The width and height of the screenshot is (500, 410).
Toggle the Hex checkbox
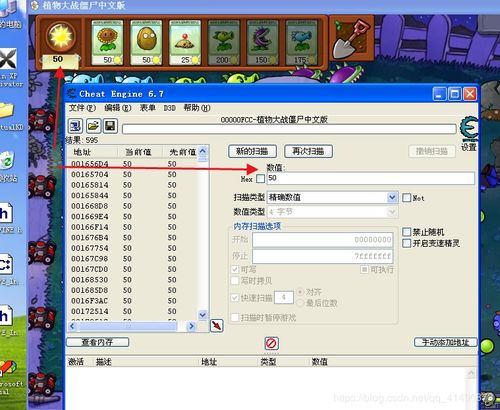pos(260,179)
